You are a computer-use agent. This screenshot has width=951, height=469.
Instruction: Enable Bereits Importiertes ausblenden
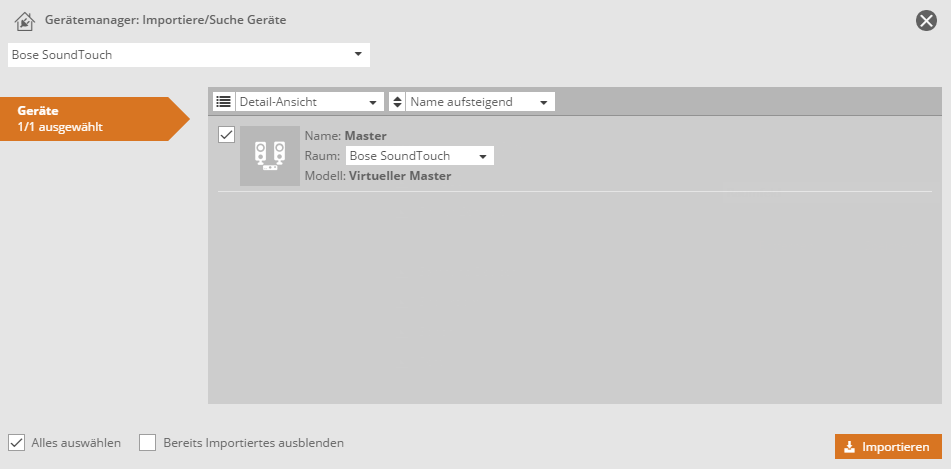point(148,443)
